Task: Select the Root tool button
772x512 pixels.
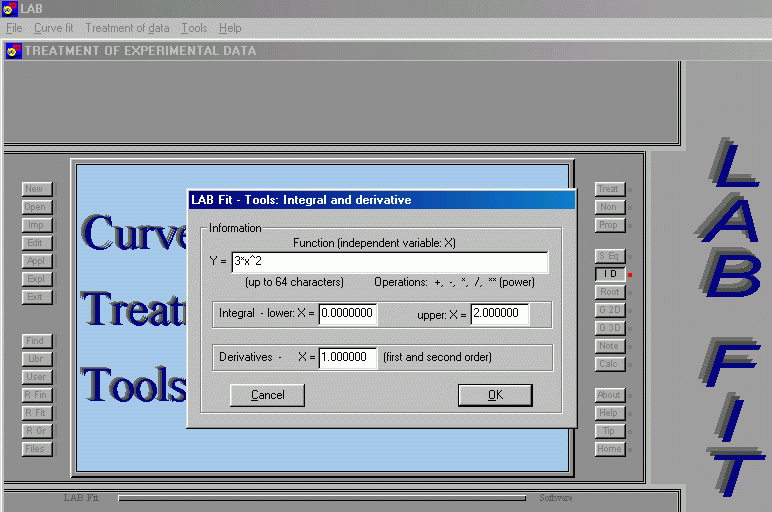Action: 609,292
